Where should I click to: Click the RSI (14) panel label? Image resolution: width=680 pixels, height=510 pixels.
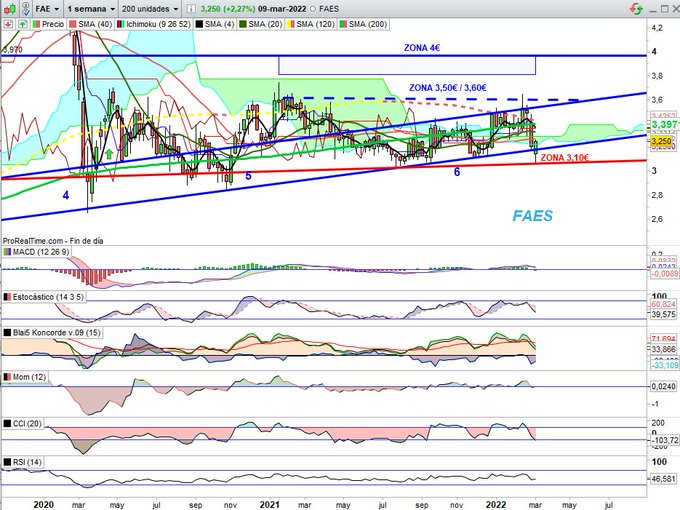(x=27, y=462)
